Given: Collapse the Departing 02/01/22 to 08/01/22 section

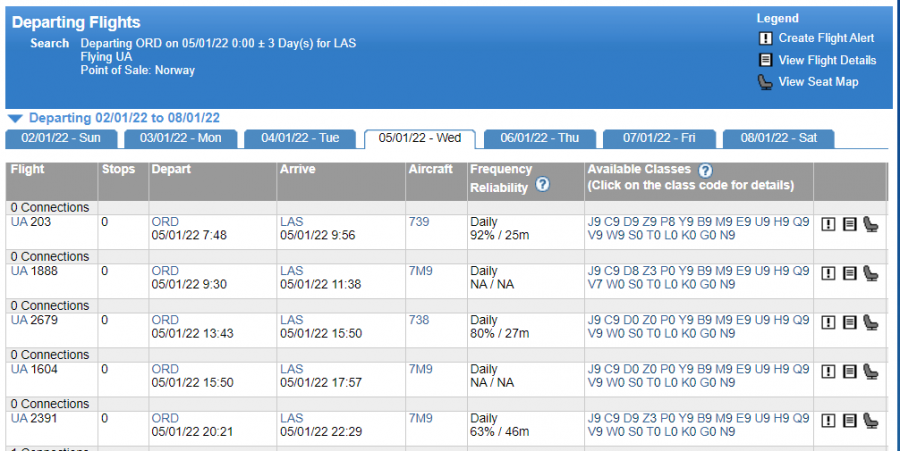Looking at the screenshot, I should coord(15,119).
